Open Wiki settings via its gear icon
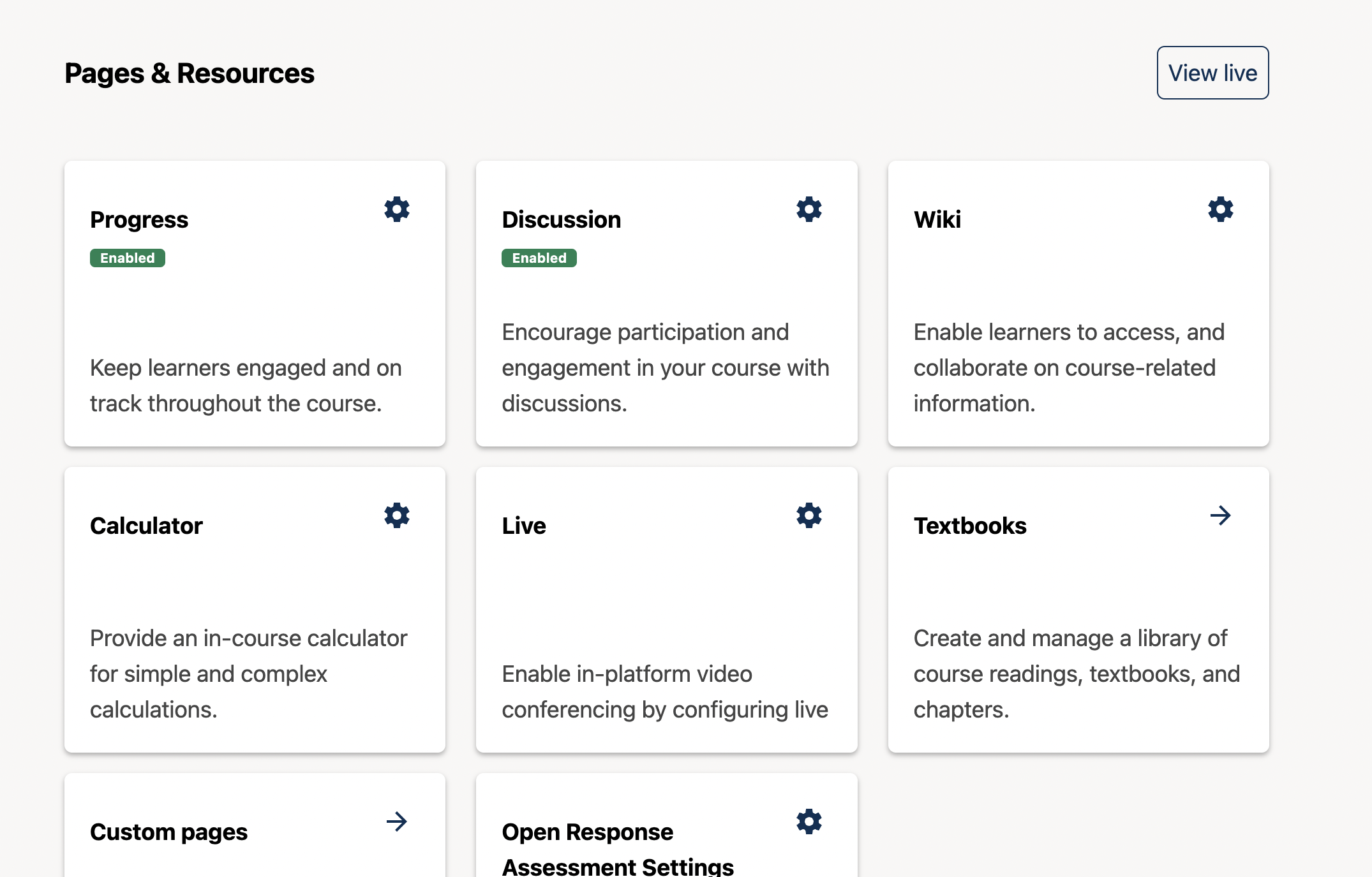1372x877 pixels. tap(1219, 210)
